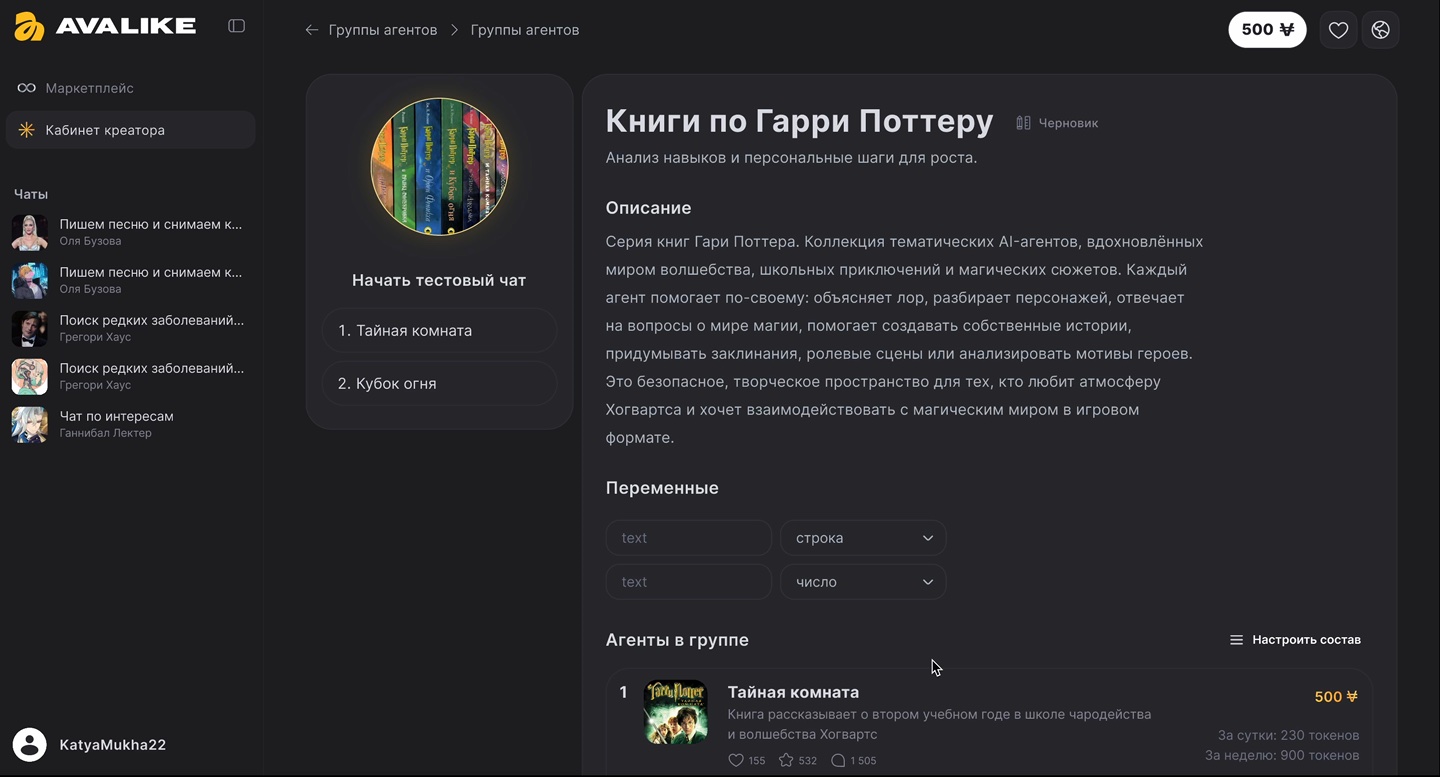Viewport: 1440px width, 777px height.
Task: Open the language globe icon
Action: 1381,30
